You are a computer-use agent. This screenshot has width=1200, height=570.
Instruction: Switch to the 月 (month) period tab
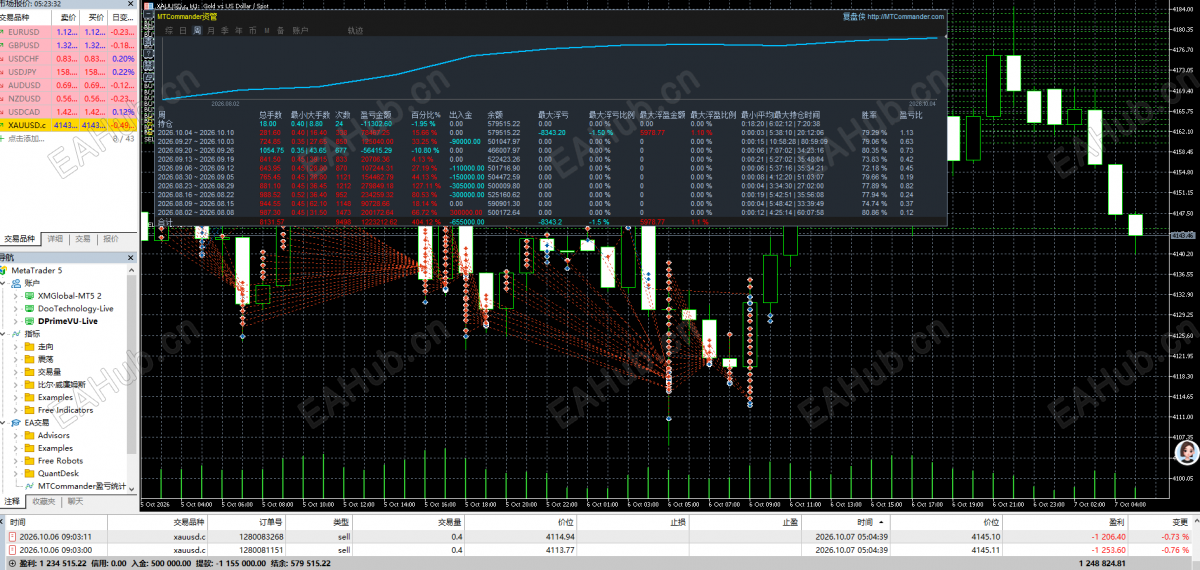coord(211,31)
